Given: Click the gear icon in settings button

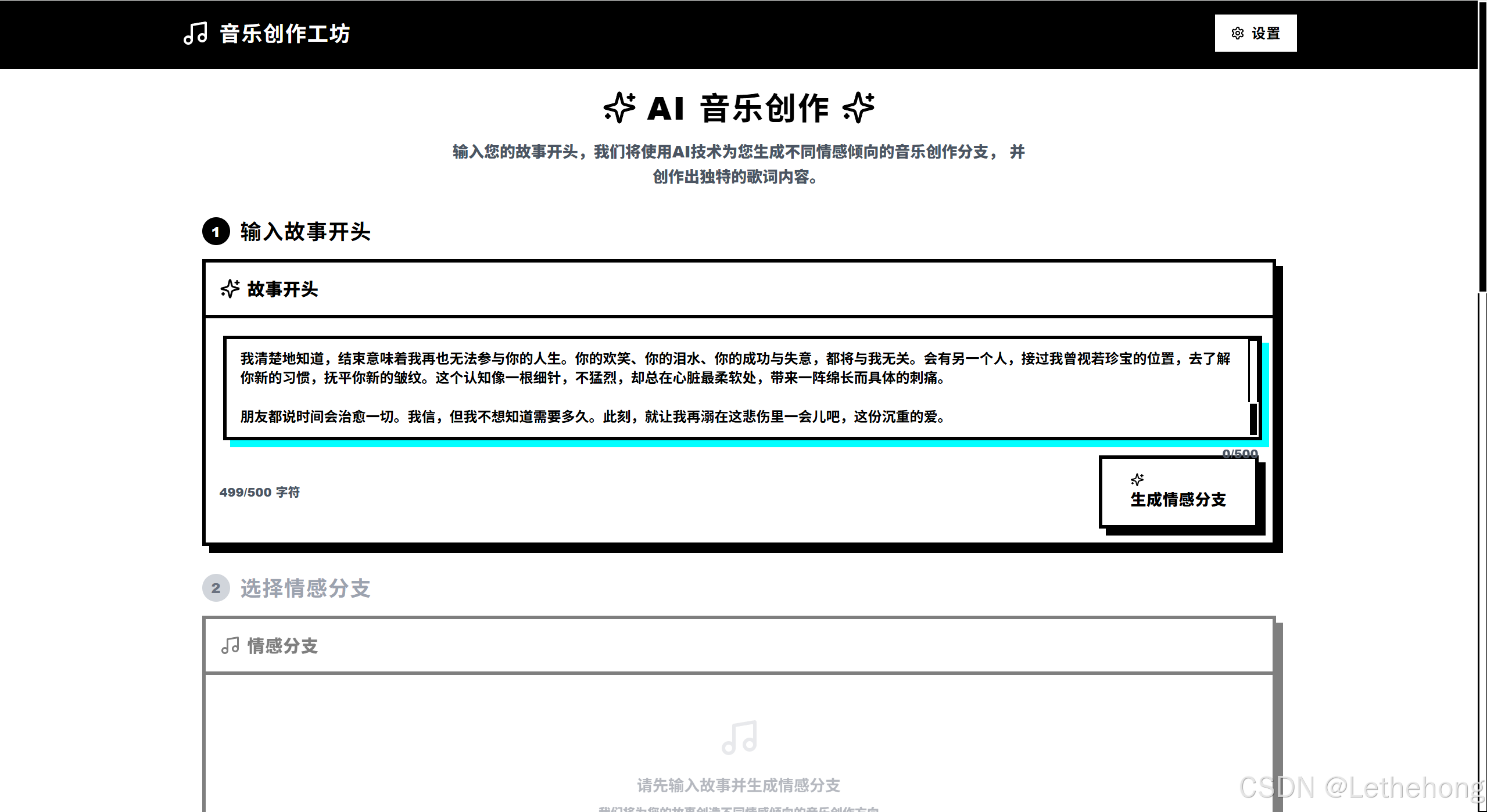Looking at the screenshot, I should click(1237, 34).
